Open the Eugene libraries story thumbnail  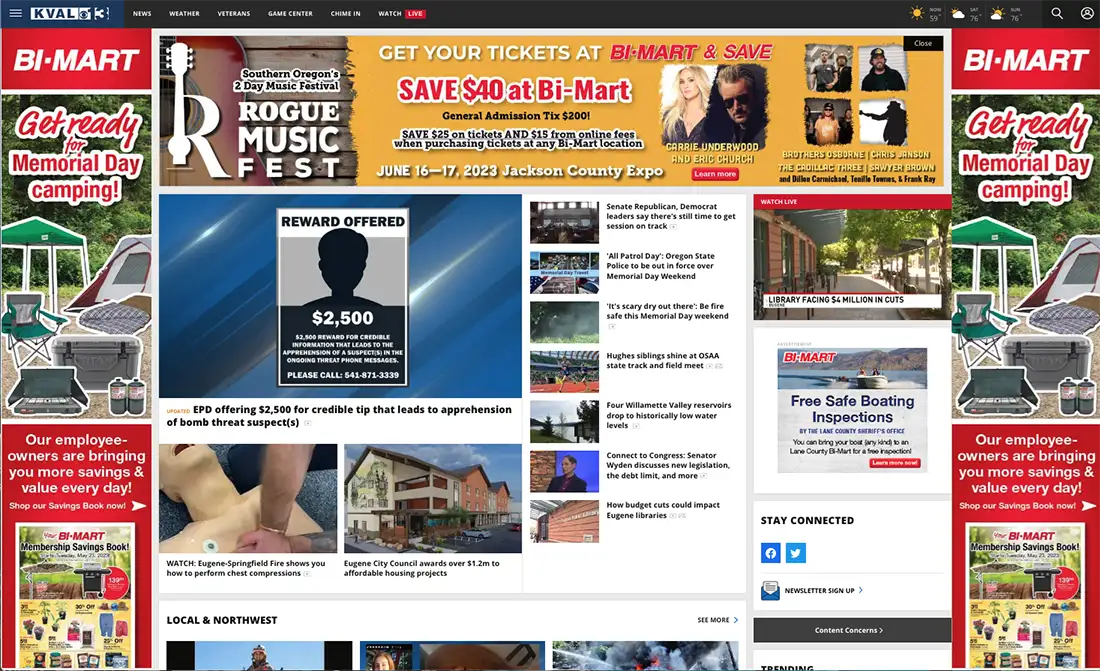pos(564,521)
